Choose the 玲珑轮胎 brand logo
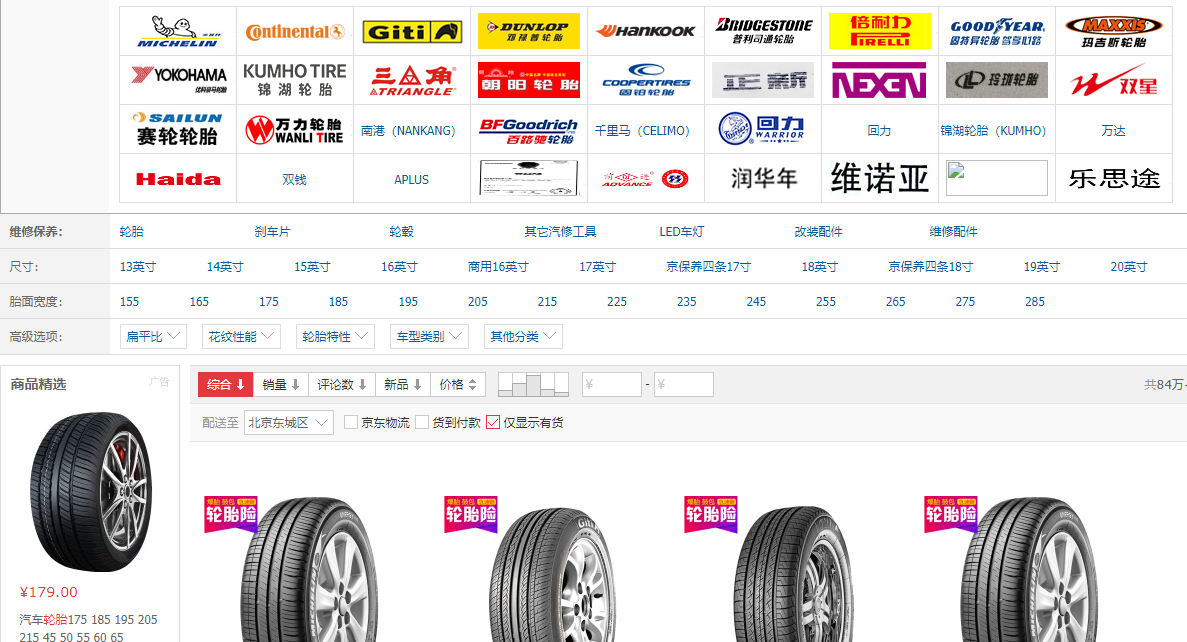This screenshot has height=642, width=1187. 997,79
